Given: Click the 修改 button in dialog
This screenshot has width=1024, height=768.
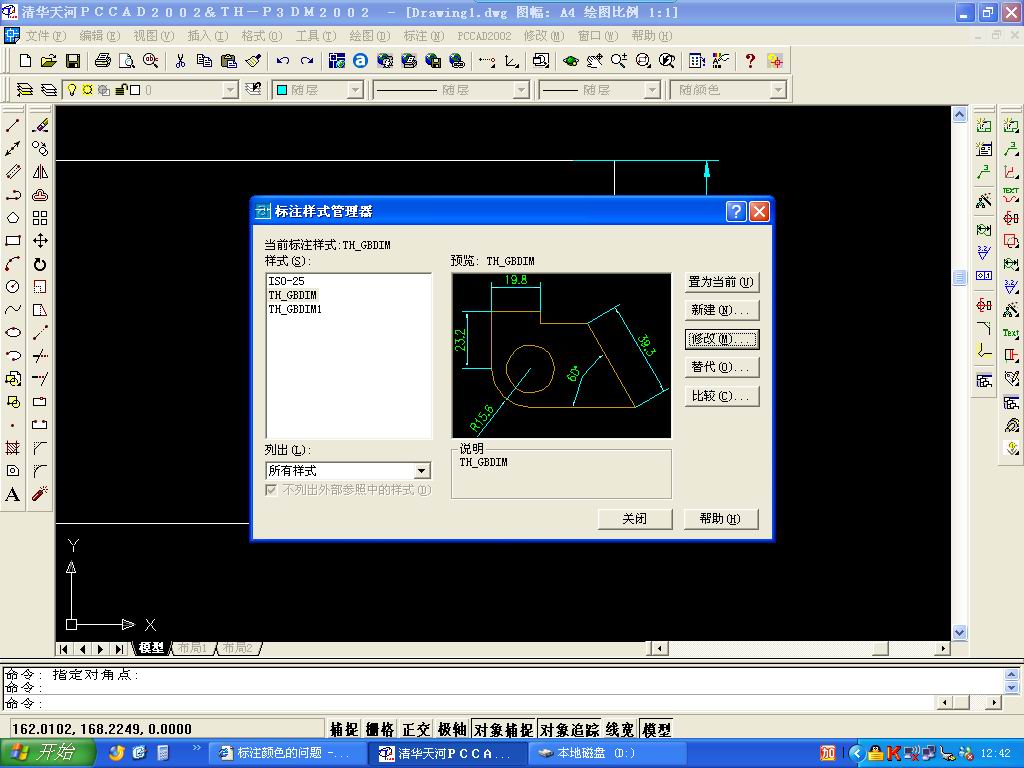Looking at the screenshot, I should coord(722,339).
